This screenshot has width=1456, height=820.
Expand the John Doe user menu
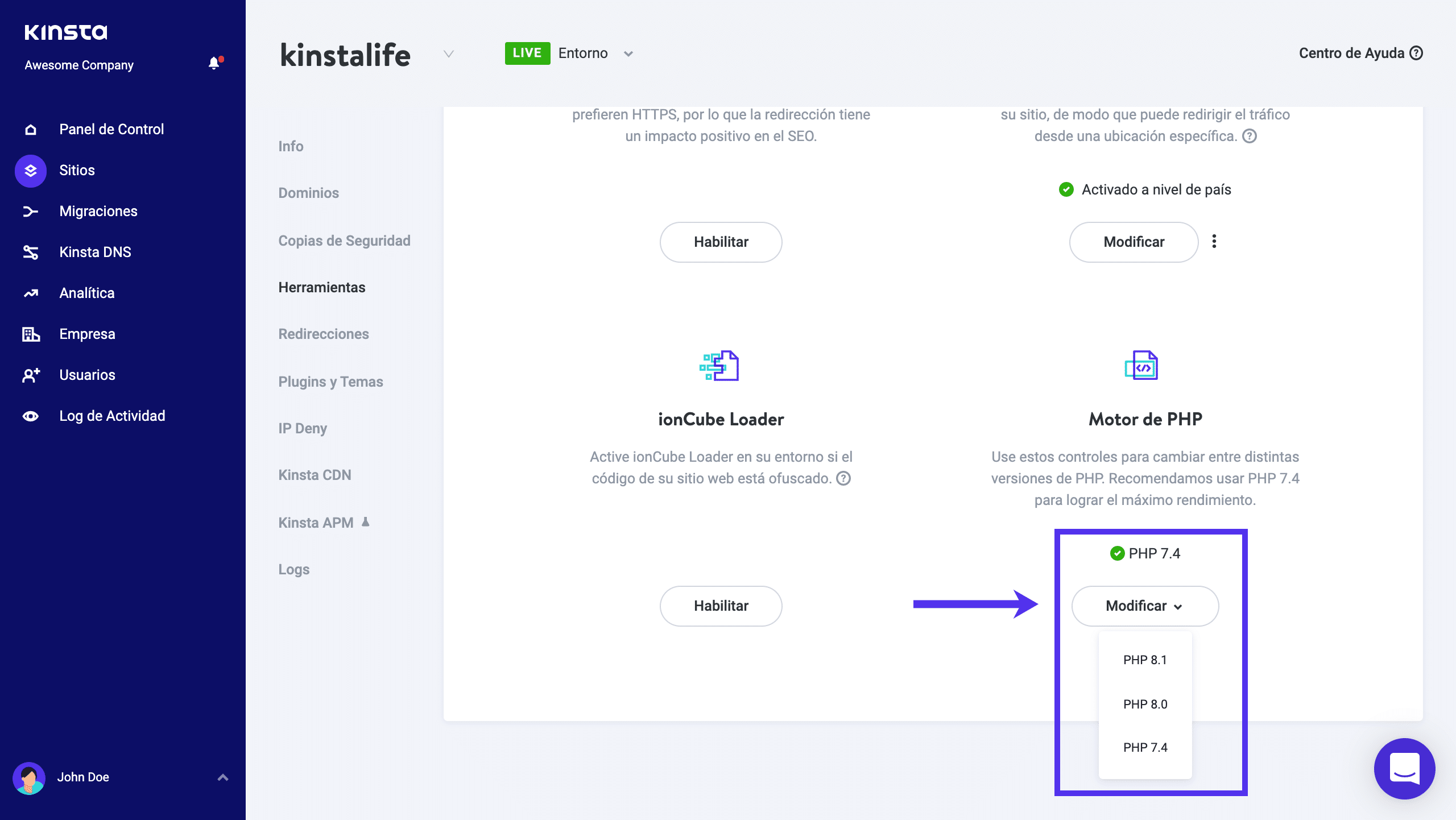coord(223,777)
